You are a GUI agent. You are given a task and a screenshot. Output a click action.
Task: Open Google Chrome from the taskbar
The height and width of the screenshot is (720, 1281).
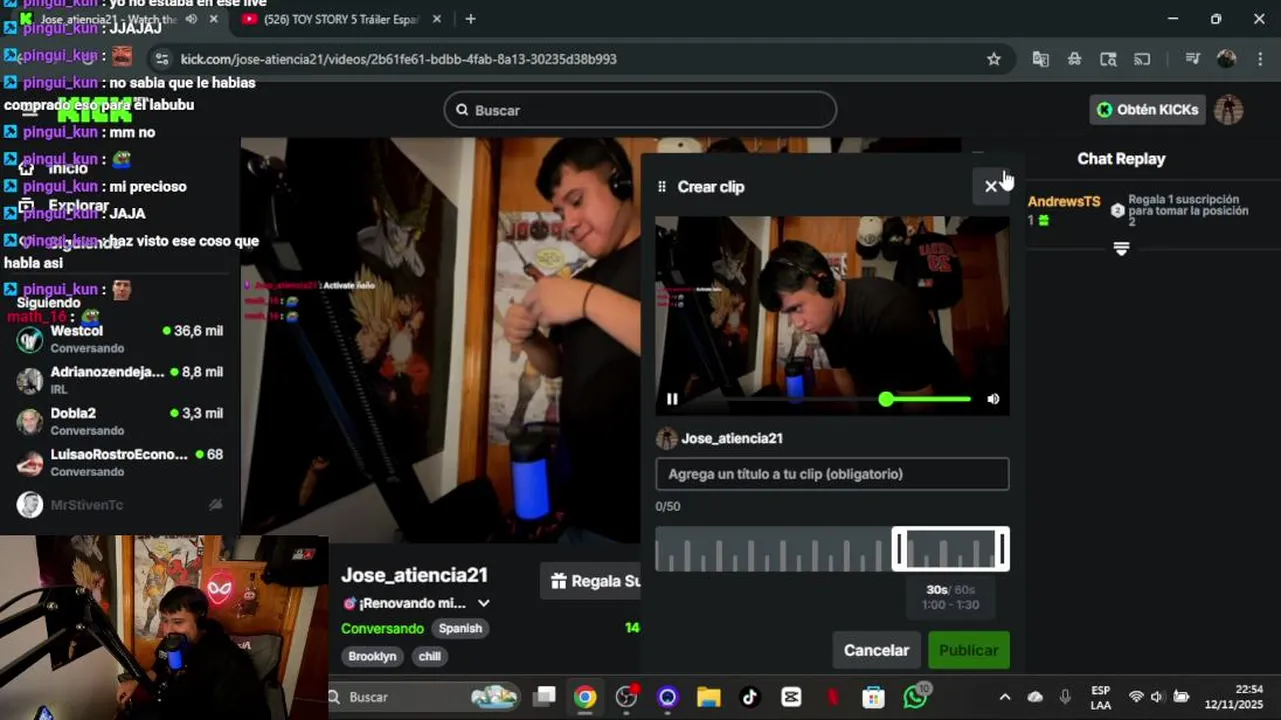coord(585,697)
